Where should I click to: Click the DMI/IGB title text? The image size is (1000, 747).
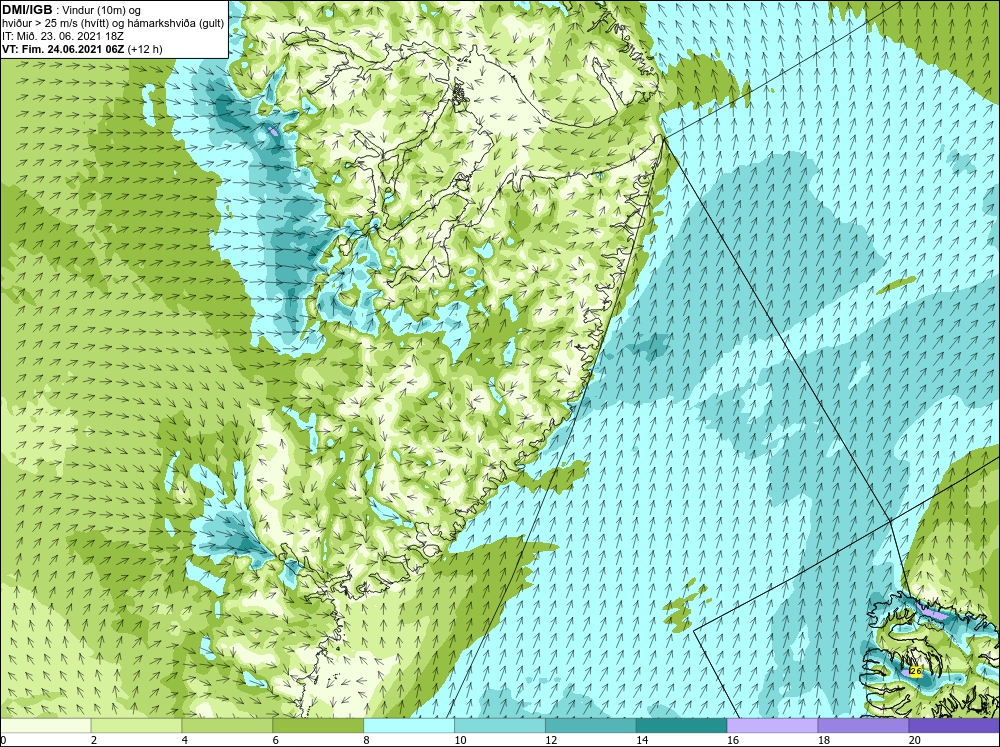[27, 10]
